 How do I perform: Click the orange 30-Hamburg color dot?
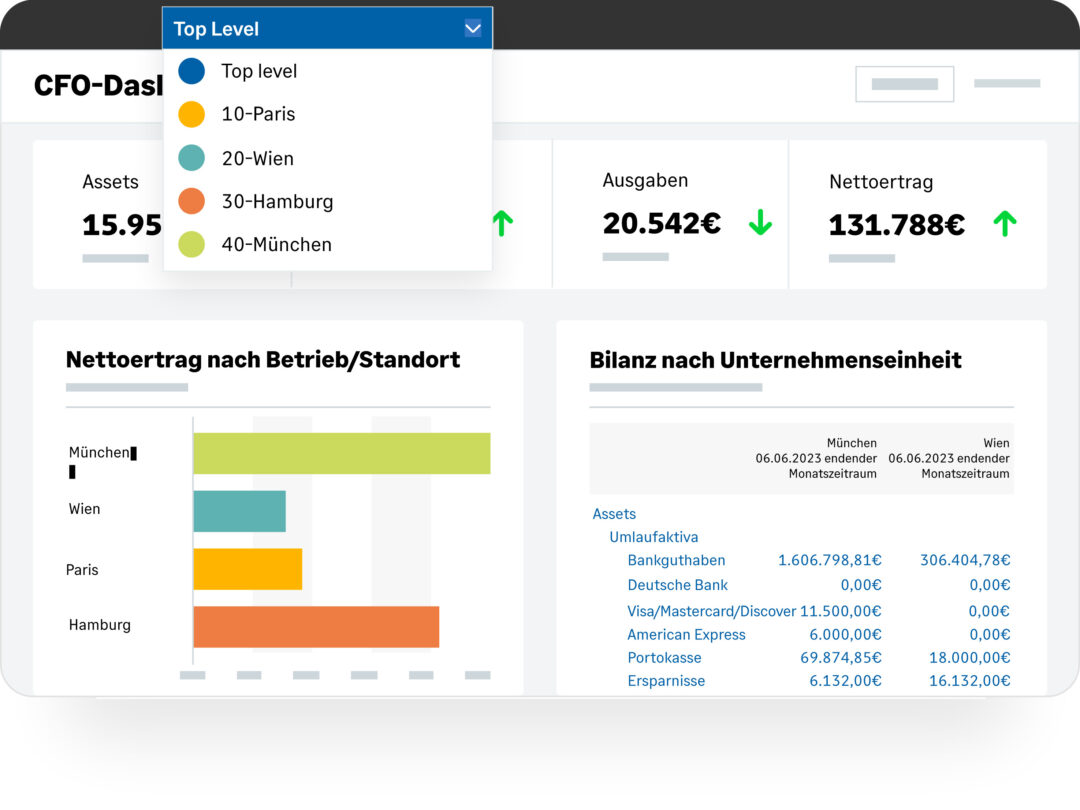coord(191,201)
